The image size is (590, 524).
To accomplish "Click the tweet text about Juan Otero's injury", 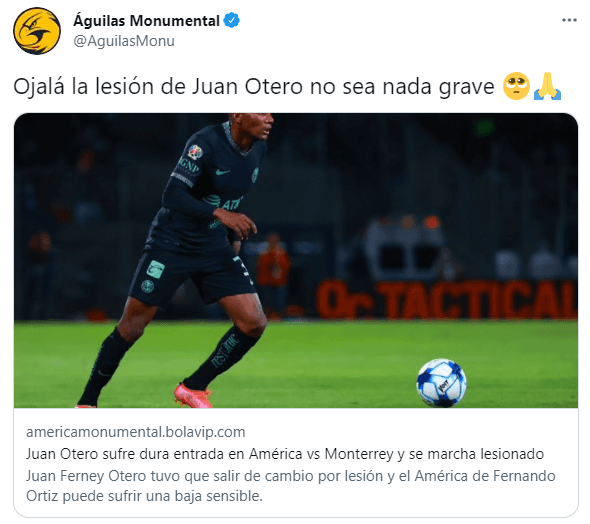I will point(254,87).
